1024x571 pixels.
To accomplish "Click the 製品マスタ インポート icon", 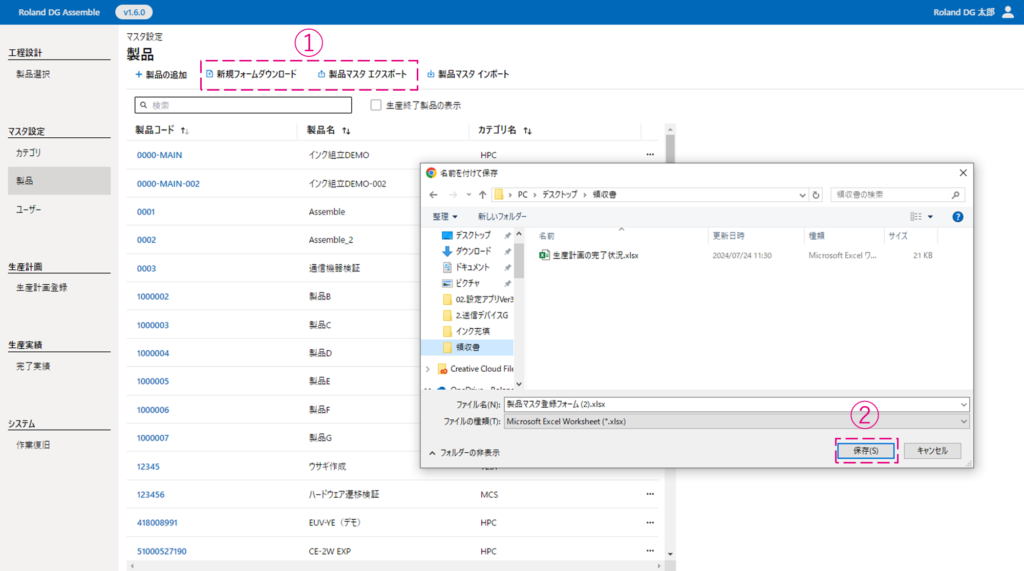I will pos(431,75).
